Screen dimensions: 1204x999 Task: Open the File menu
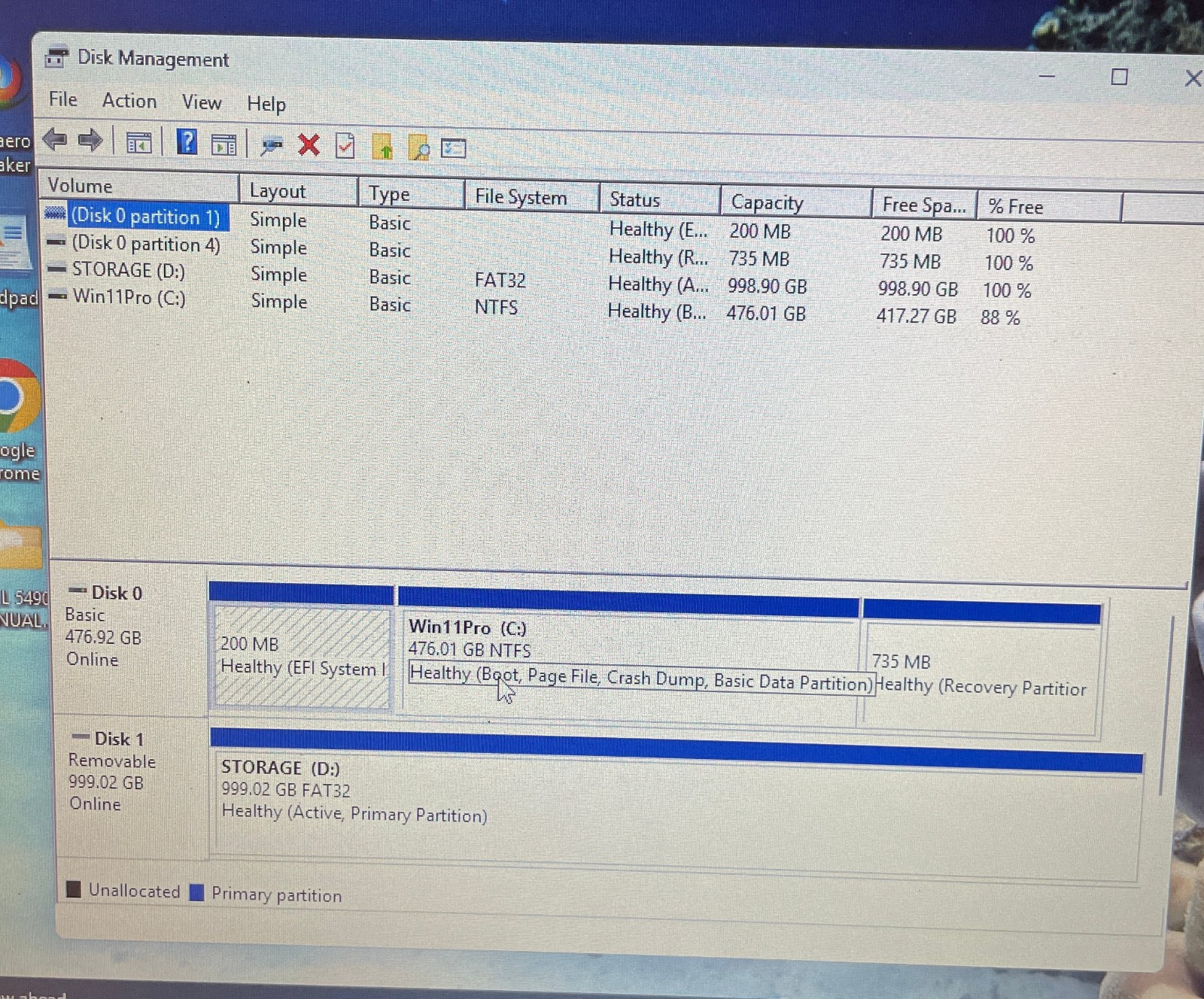point(63,99)
